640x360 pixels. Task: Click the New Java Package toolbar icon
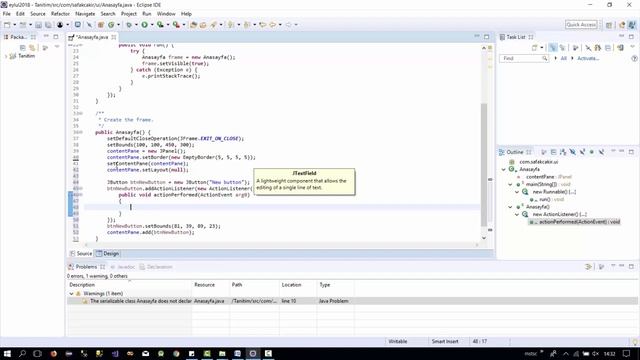tap(101, 25)
